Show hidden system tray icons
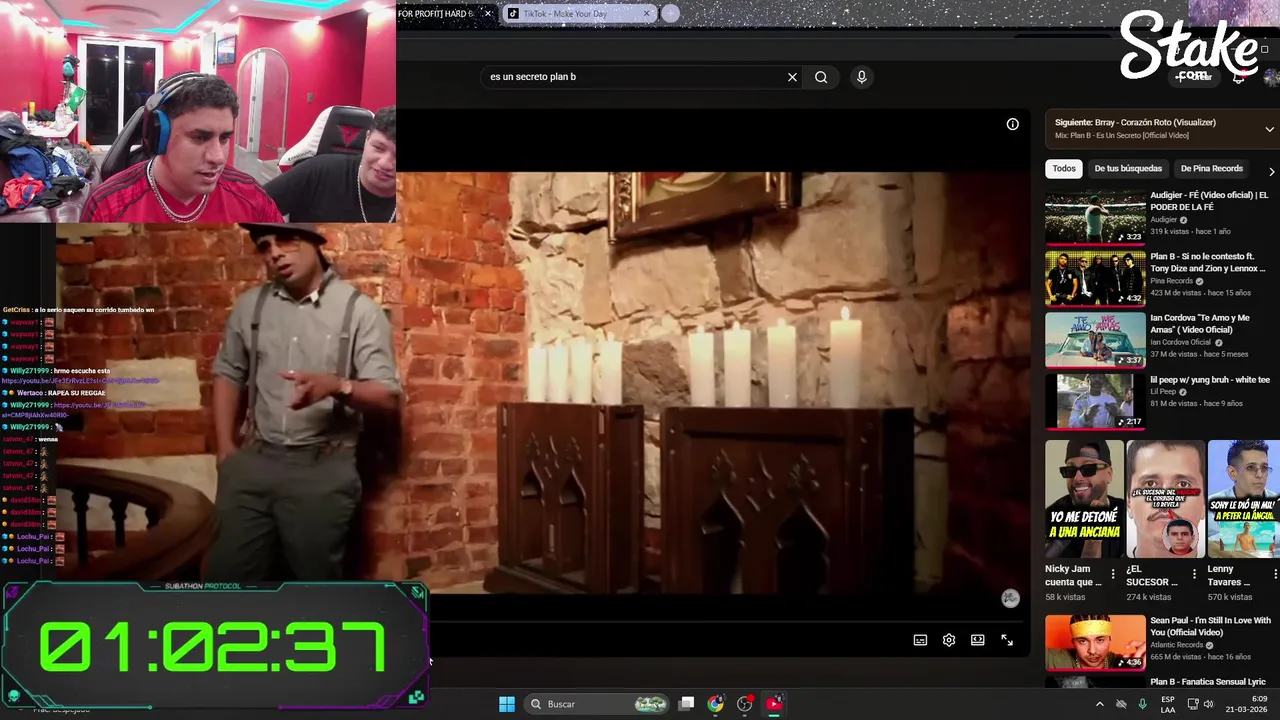This screenshot has height=720, width=1280. coord(1100,704)
